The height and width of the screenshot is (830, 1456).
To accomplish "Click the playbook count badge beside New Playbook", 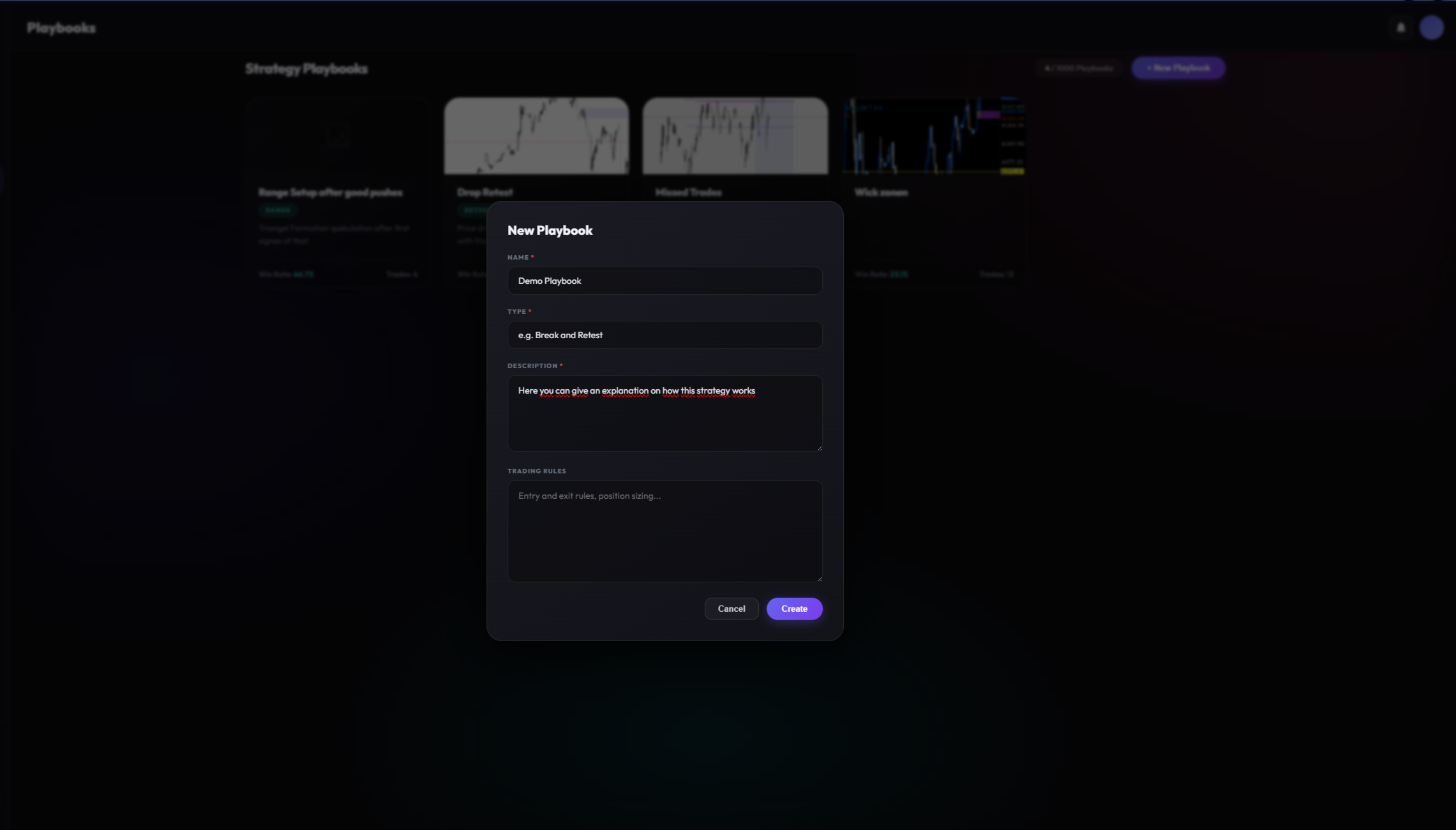I will pyautogui.click(x=1079, y=68).
